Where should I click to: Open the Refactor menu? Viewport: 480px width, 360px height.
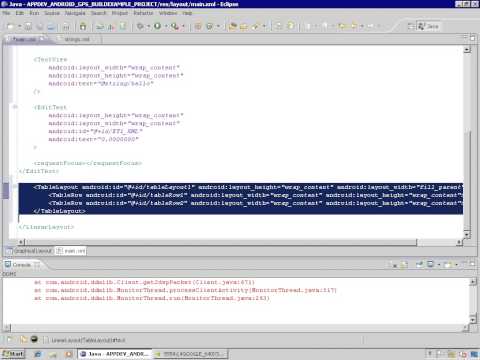click(x=143, y=13)
